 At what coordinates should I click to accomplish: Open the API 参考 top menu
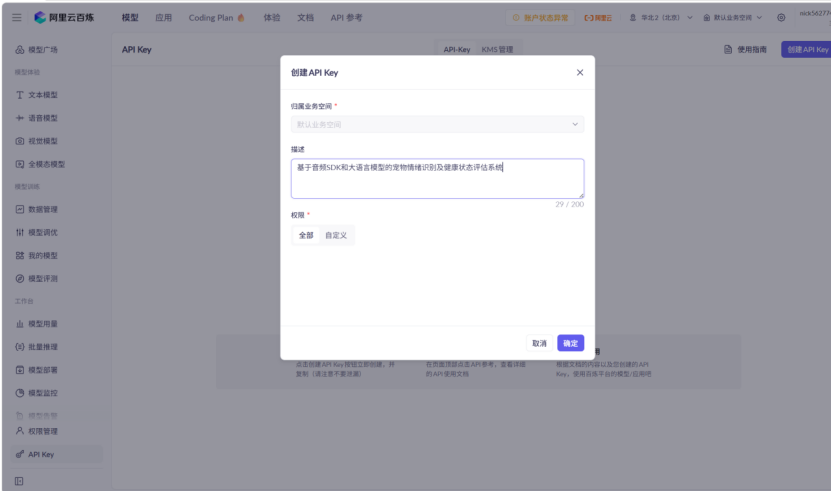[347, 17]
